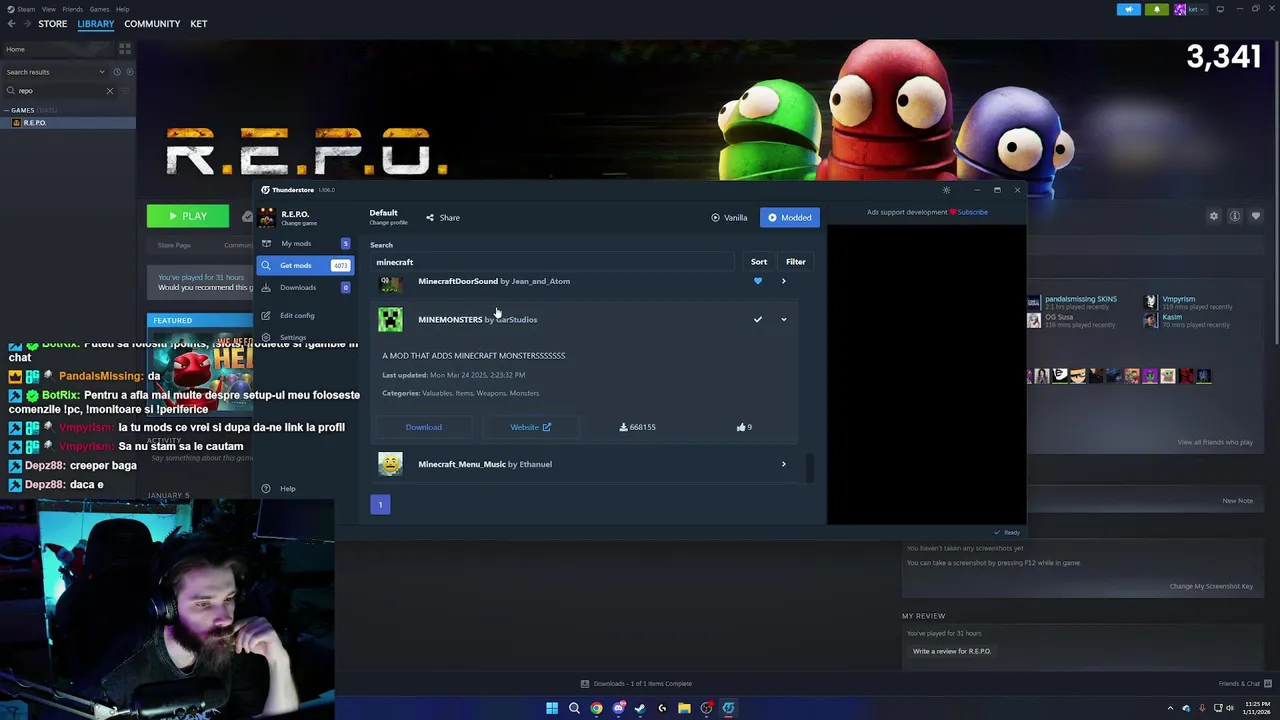Favorite the game with heart icon
Screen dimensions: 1280x720
1256,216
